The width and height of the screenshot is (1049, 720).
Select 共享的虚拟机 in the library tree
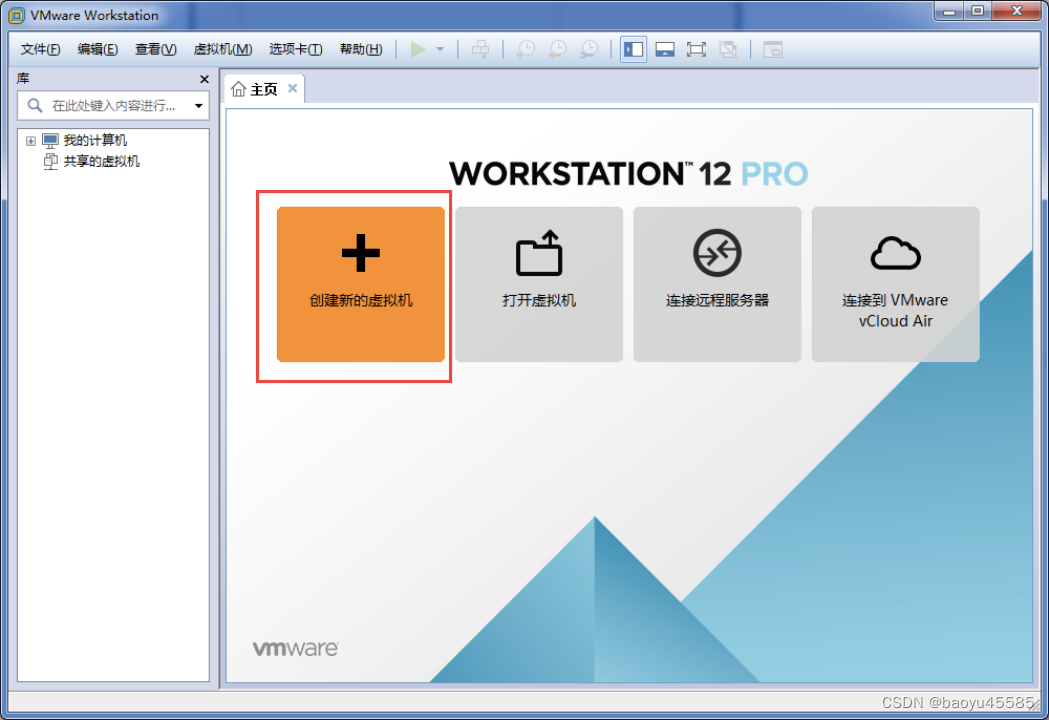tap(101, 161)
